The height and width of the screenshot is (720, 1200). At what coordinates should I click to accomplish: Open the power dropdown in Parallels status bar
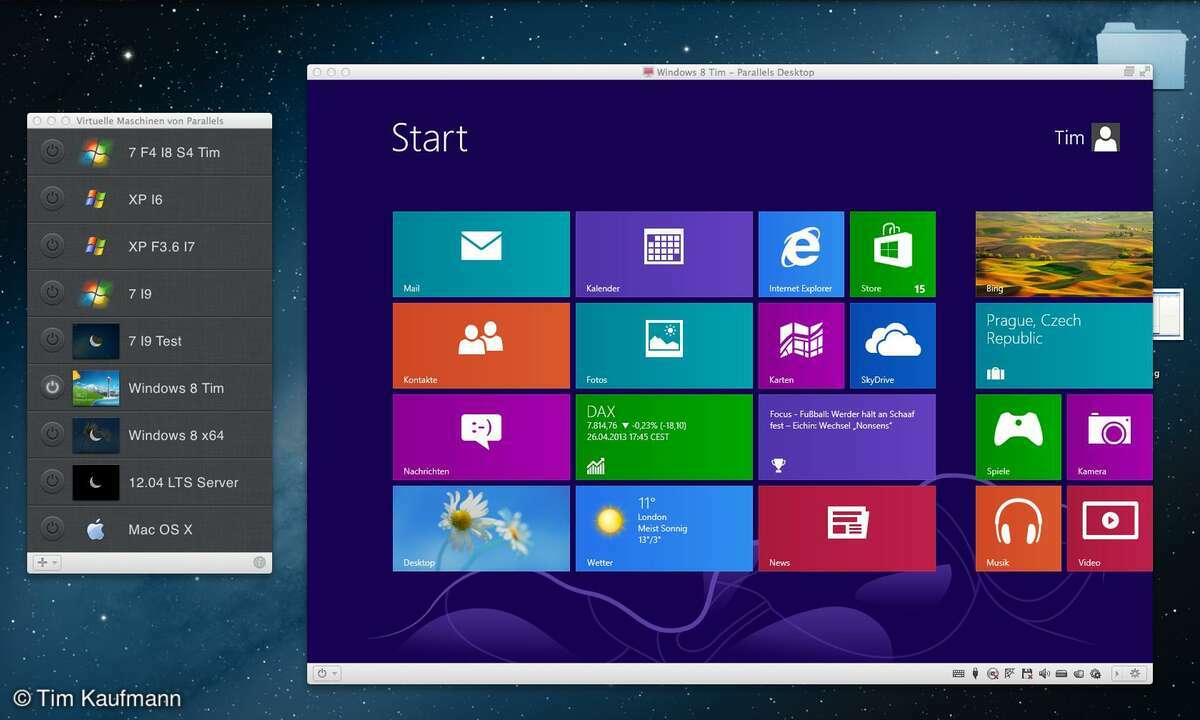tap(327, 674)
